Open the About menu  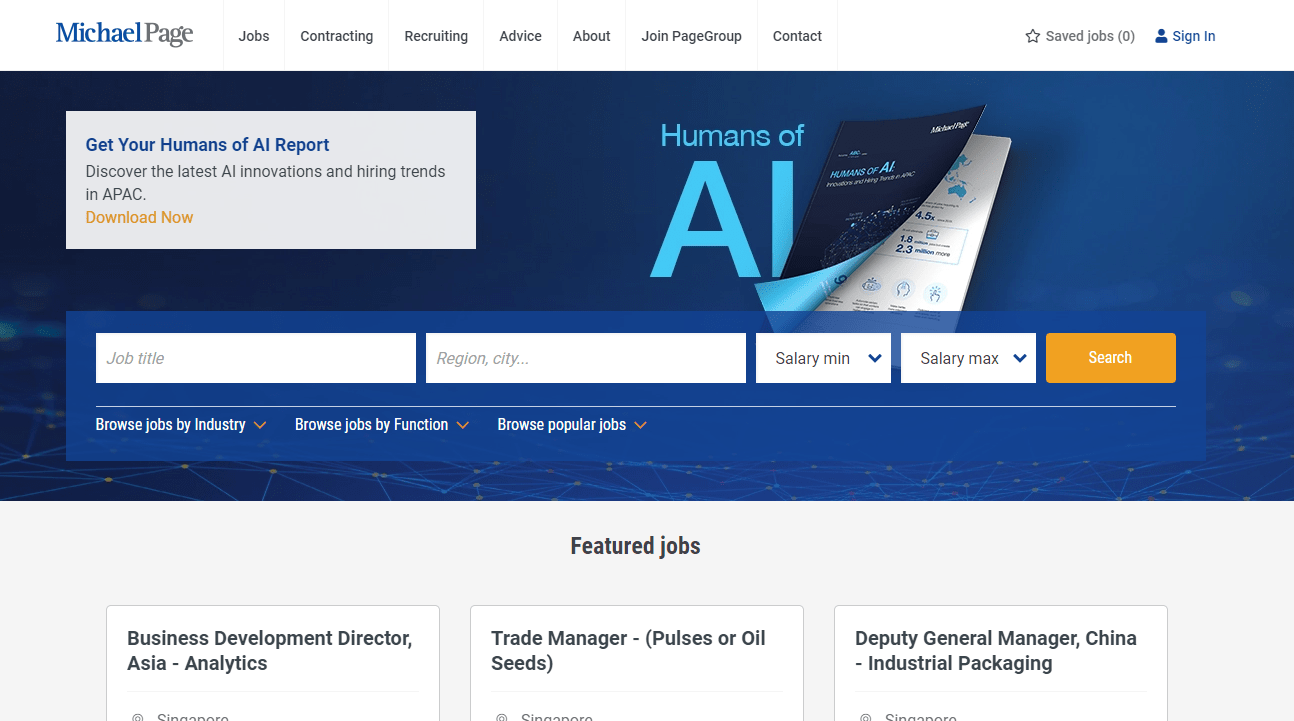[592, 36]
